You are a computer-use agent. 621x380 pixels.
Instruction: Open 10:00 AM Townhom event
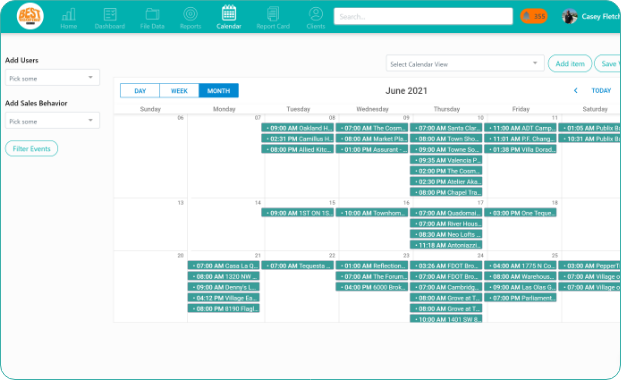click(x=372, y=213)
